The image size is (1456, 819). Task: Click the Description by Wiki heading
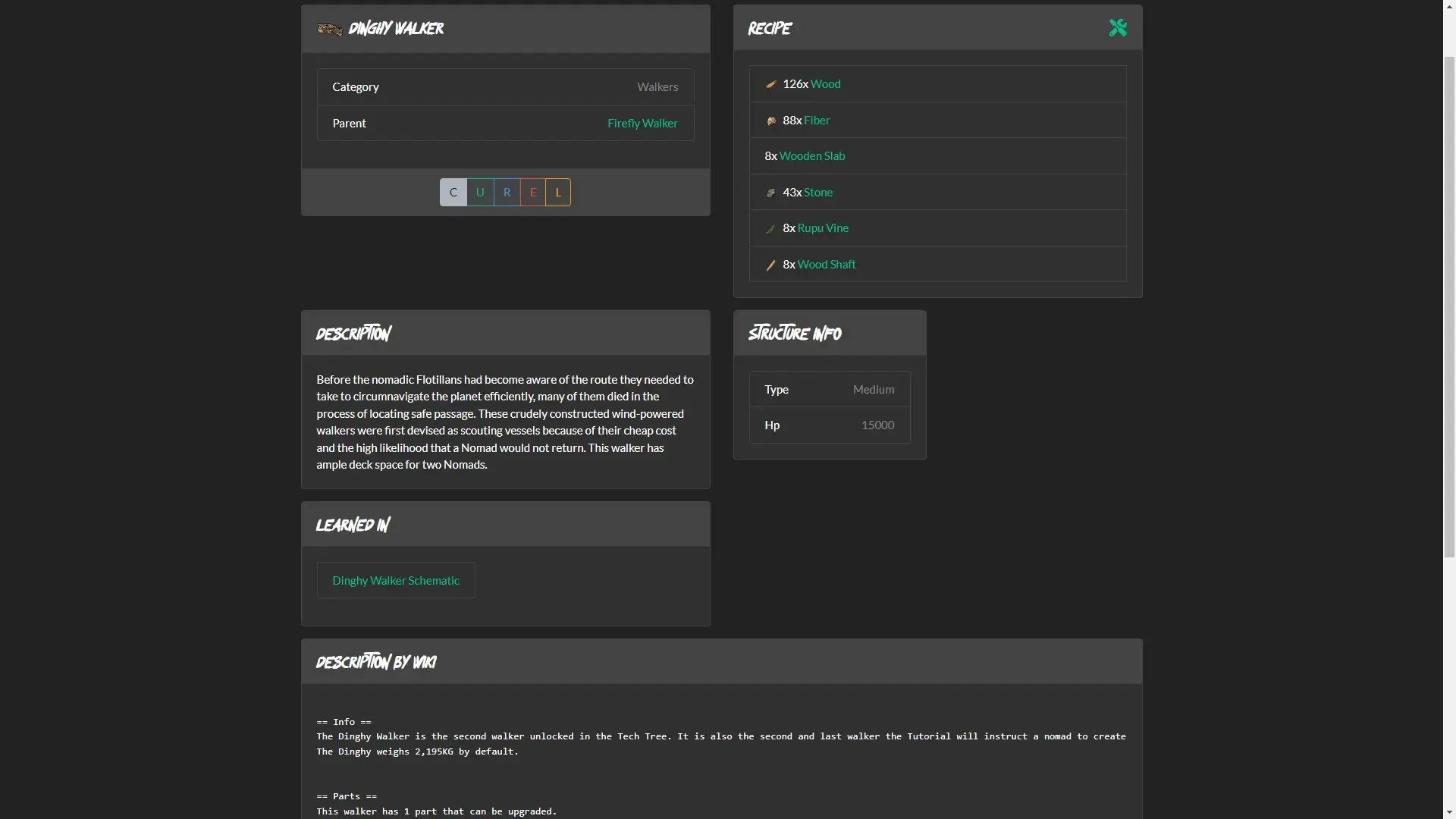point(376,662)
